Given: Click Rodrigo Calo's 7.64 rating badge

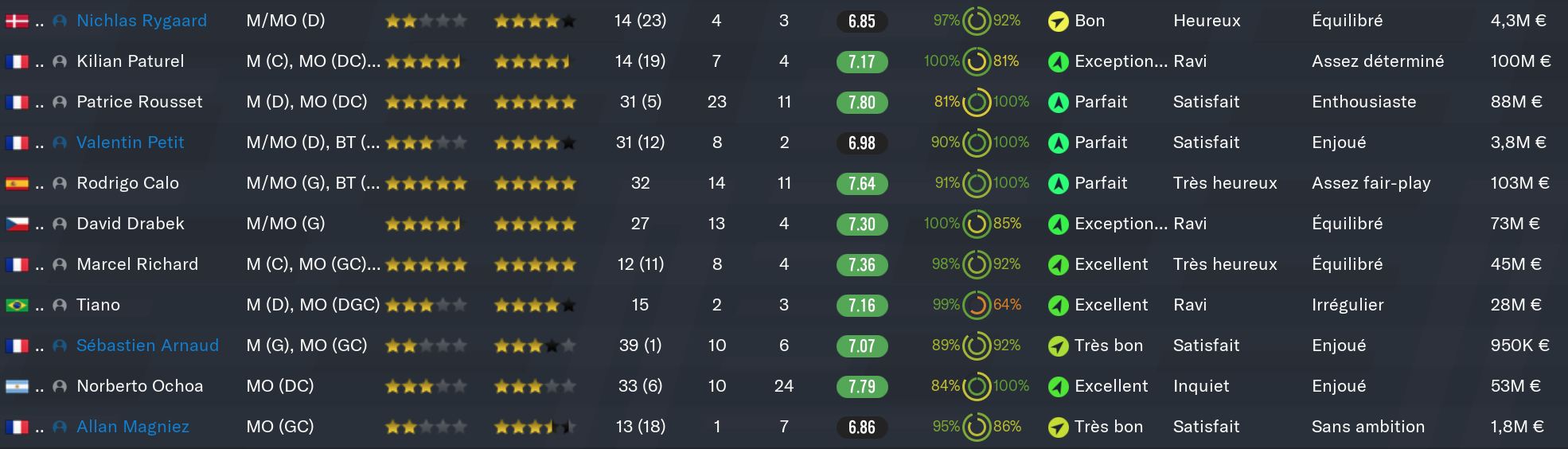Looking at the screenshot, I should (862, 184).
